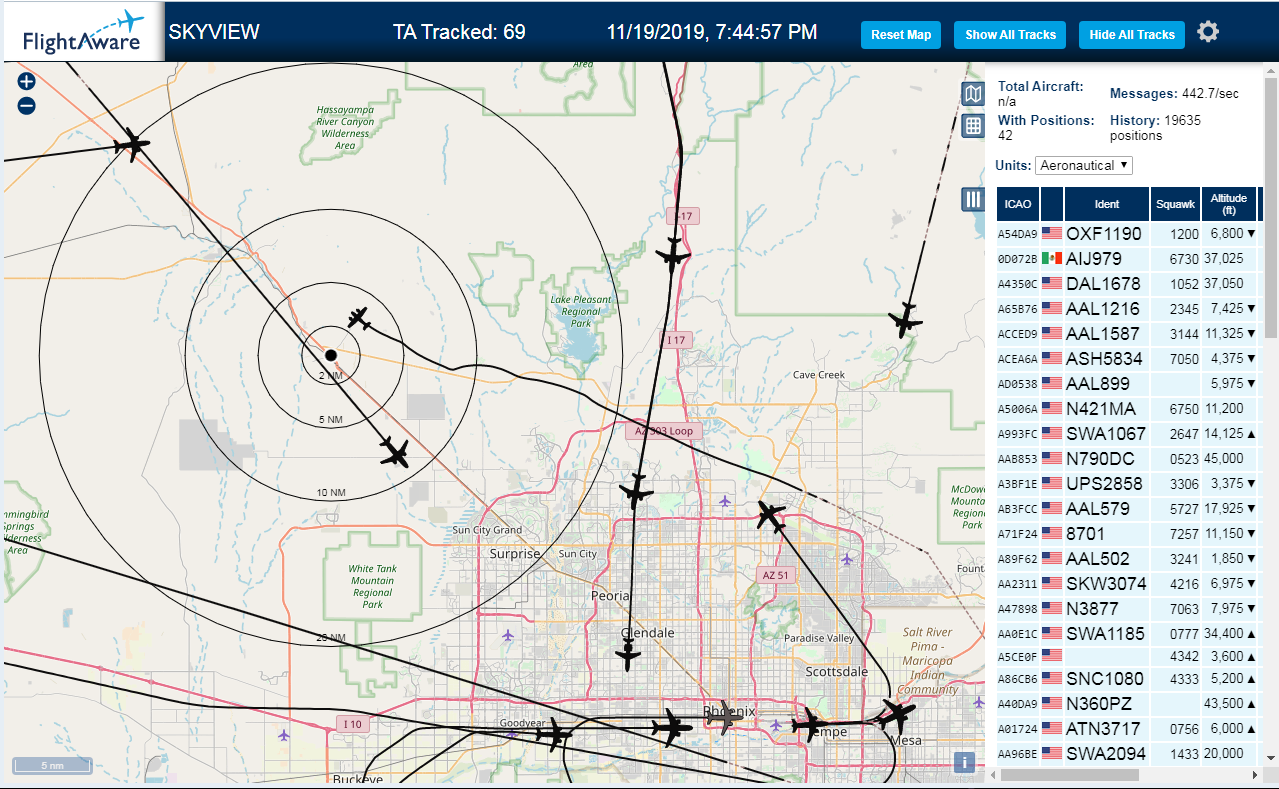This screenshot has height=789, width=1279.
Task: Select the aircraft in upper-left map corner
Action: pyautogui.click(x=131, y=146)
